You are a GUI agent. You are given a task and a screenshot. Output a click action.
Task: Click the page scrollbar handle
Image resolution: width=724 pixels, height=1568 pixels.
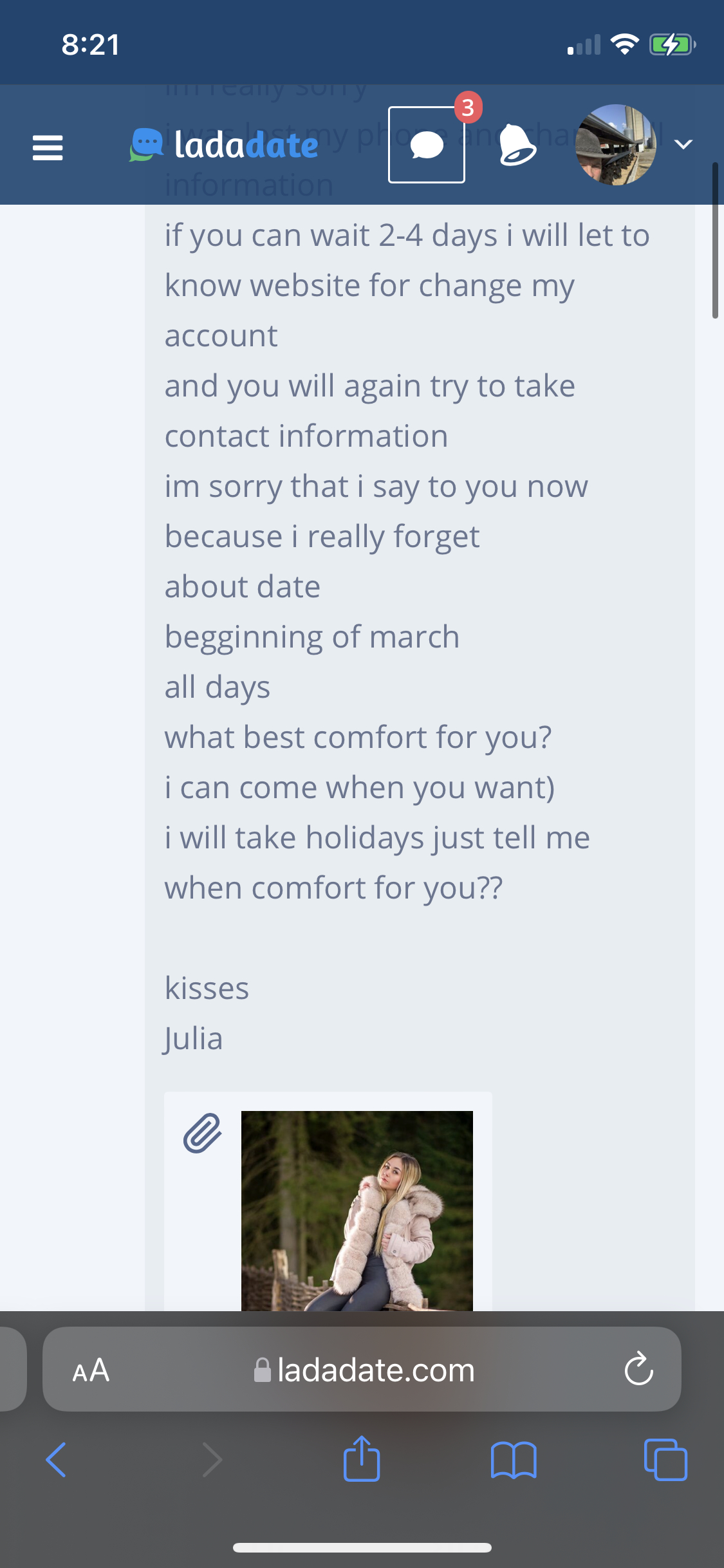715,241
